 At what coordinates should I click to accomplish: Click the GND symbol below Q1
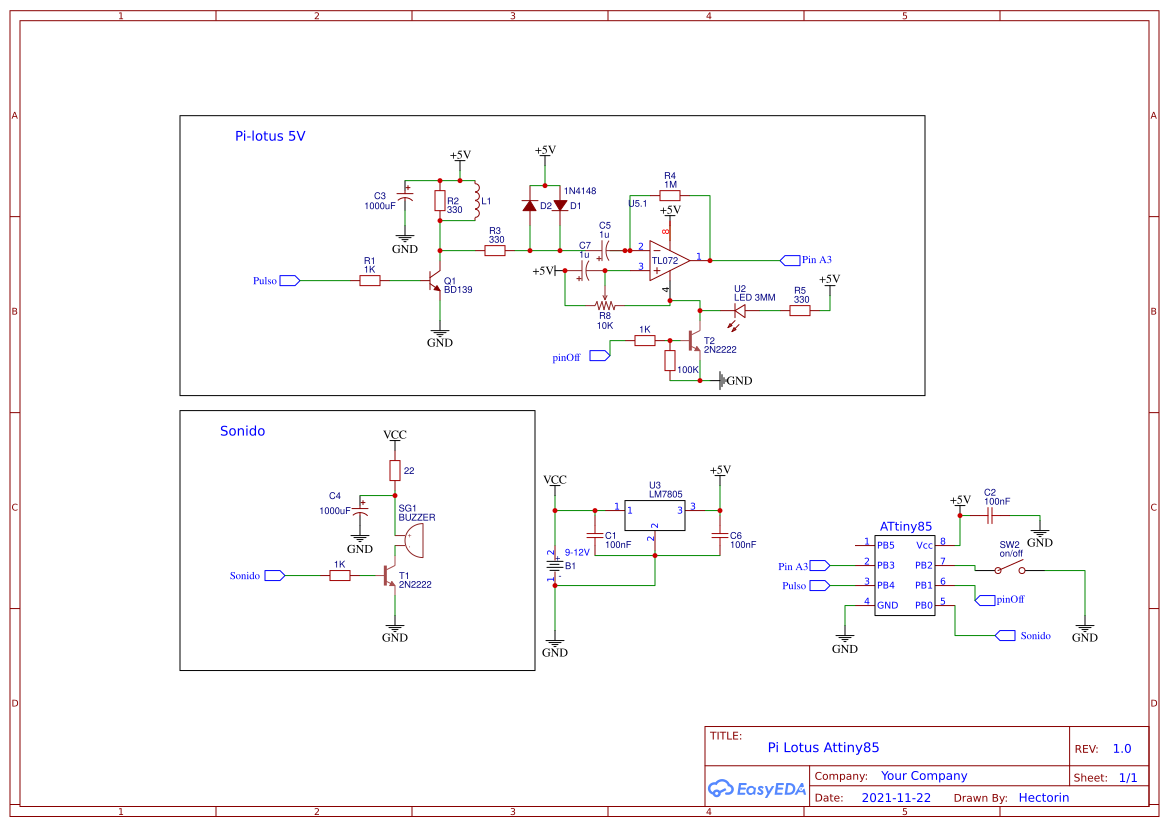pos(438,334)
